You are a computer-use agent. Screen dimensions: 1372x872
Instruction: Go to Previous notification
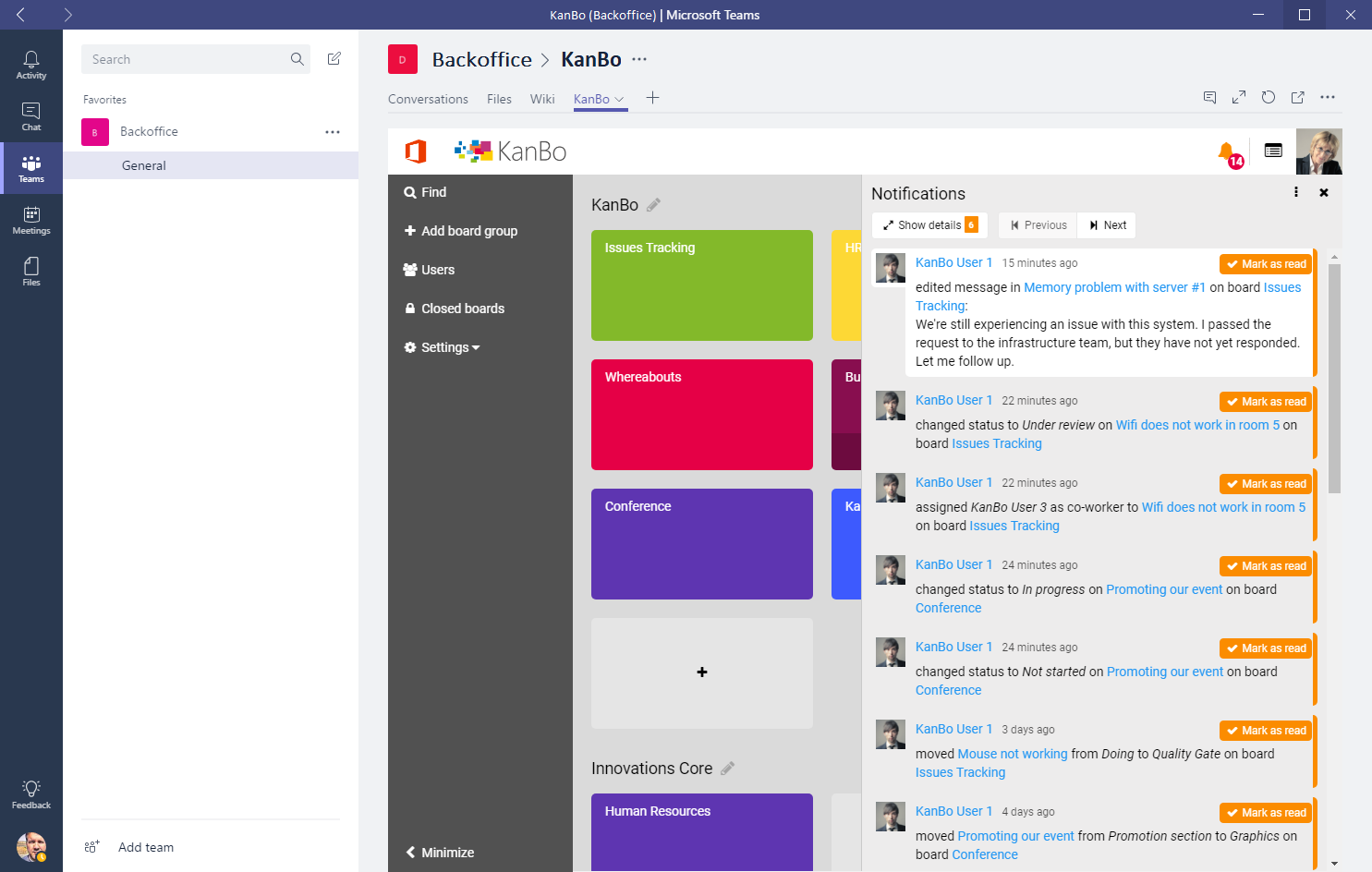[1038, 225]
